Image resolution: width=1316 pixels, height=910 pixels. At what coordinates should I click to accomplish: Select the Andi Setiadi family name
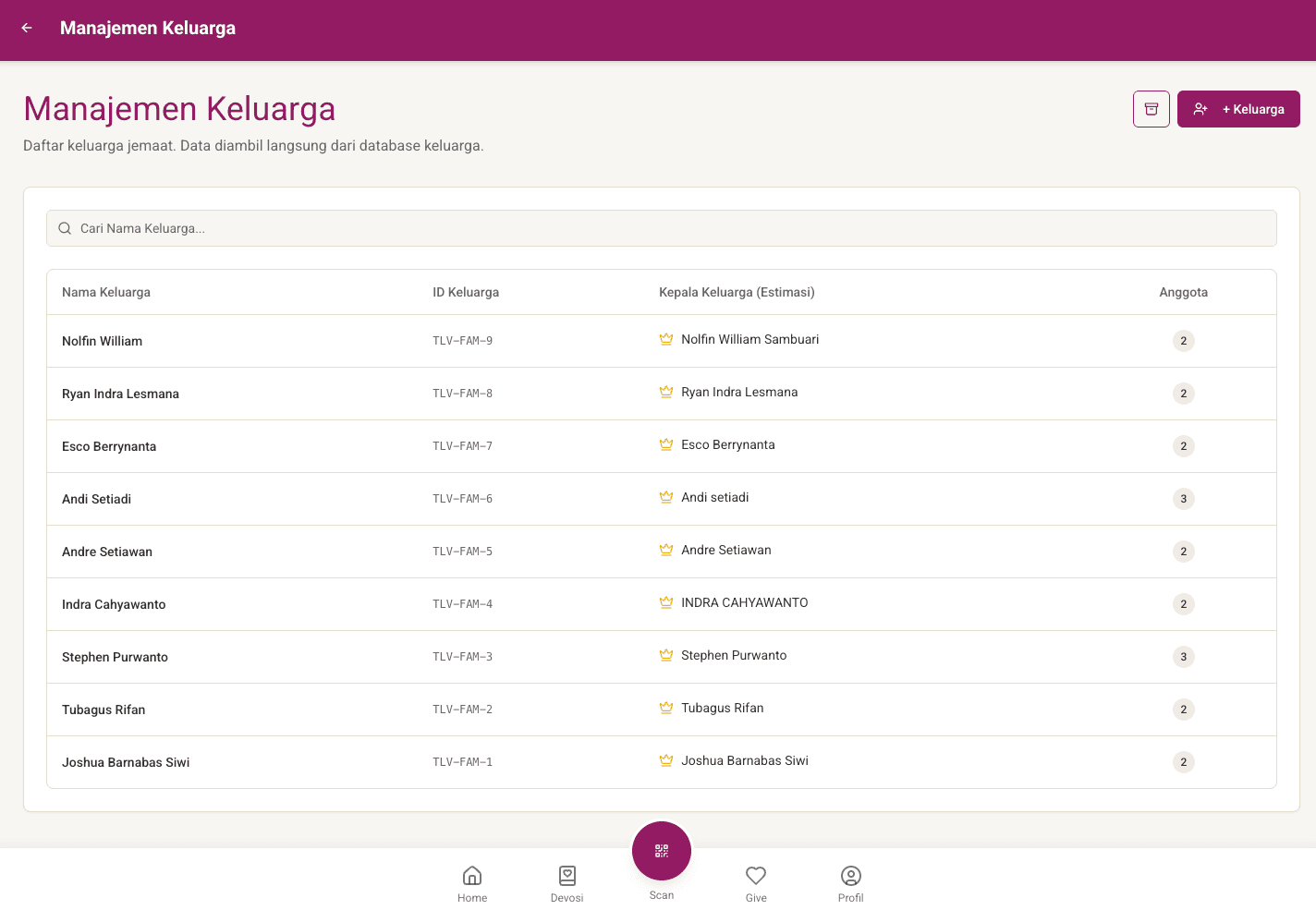(96, 499)
